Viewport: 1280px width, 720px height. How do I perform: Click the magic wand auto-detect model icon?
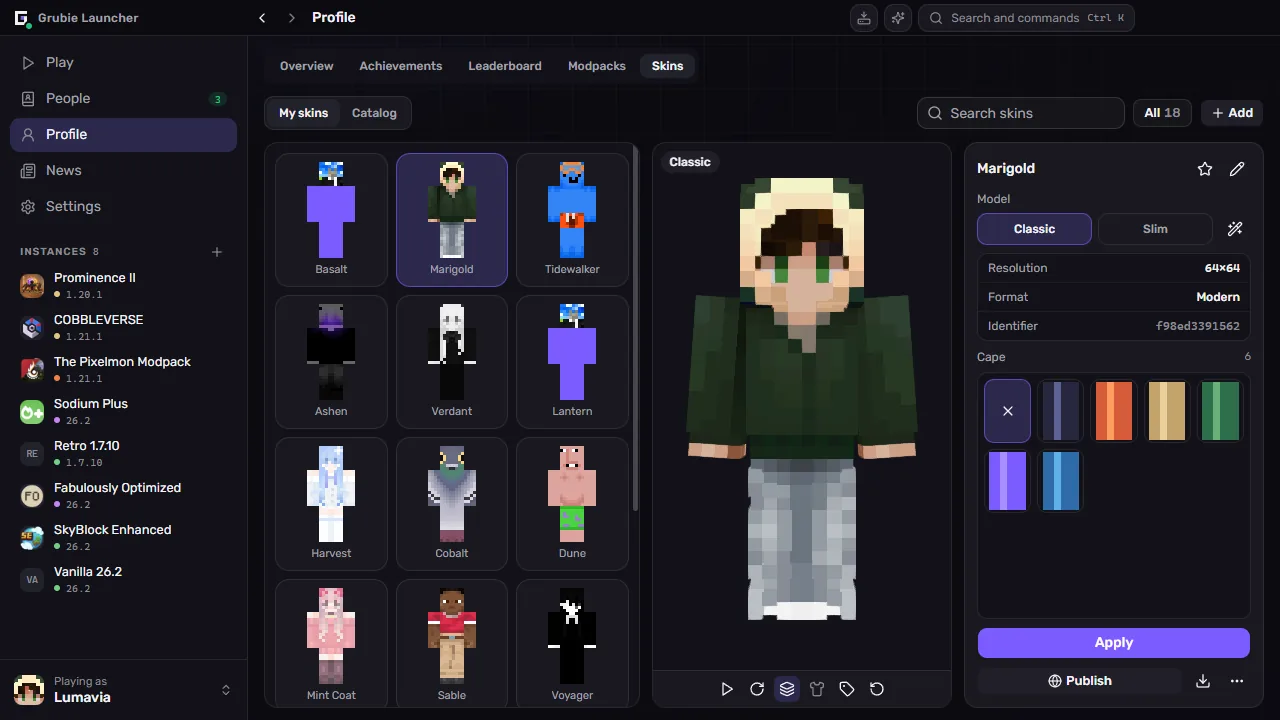(1235, 229)
